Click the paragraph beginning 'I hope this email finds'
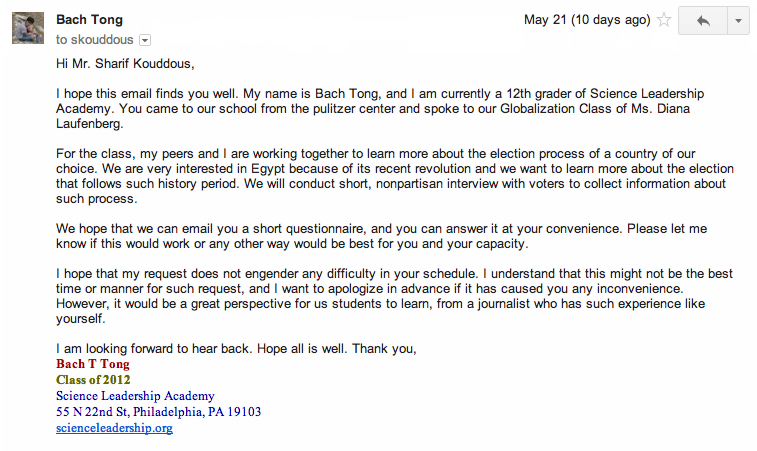This screenshot has width=757, height=451. (x=380, y=108)
